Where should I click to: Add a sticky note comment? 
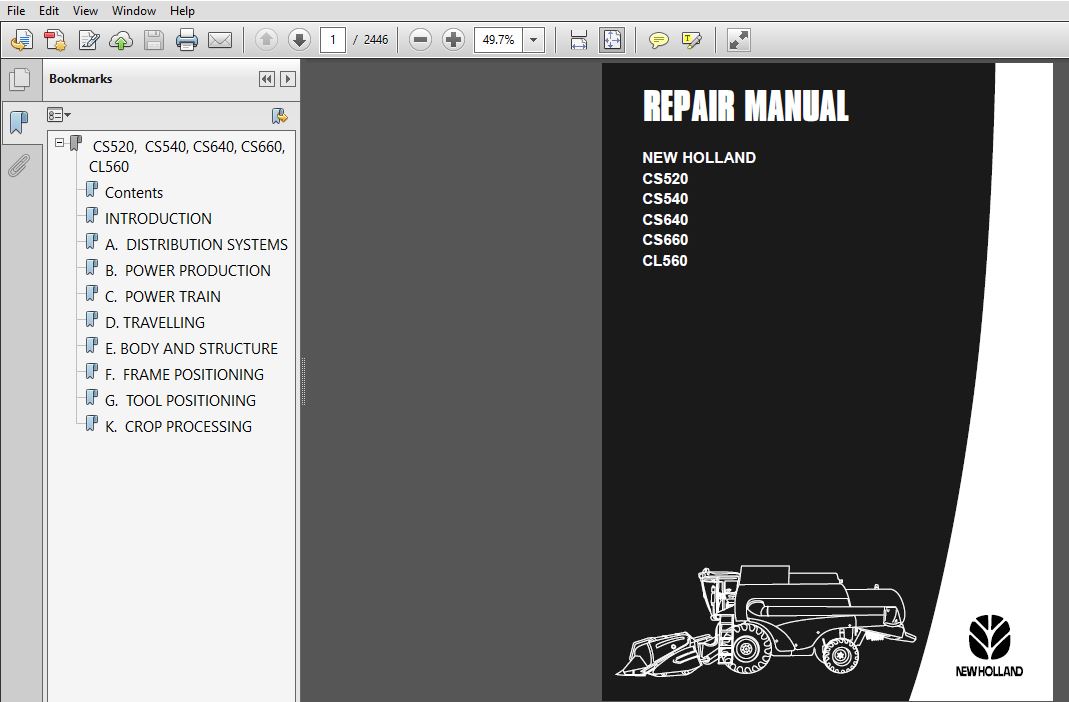[x=659, y=40]
